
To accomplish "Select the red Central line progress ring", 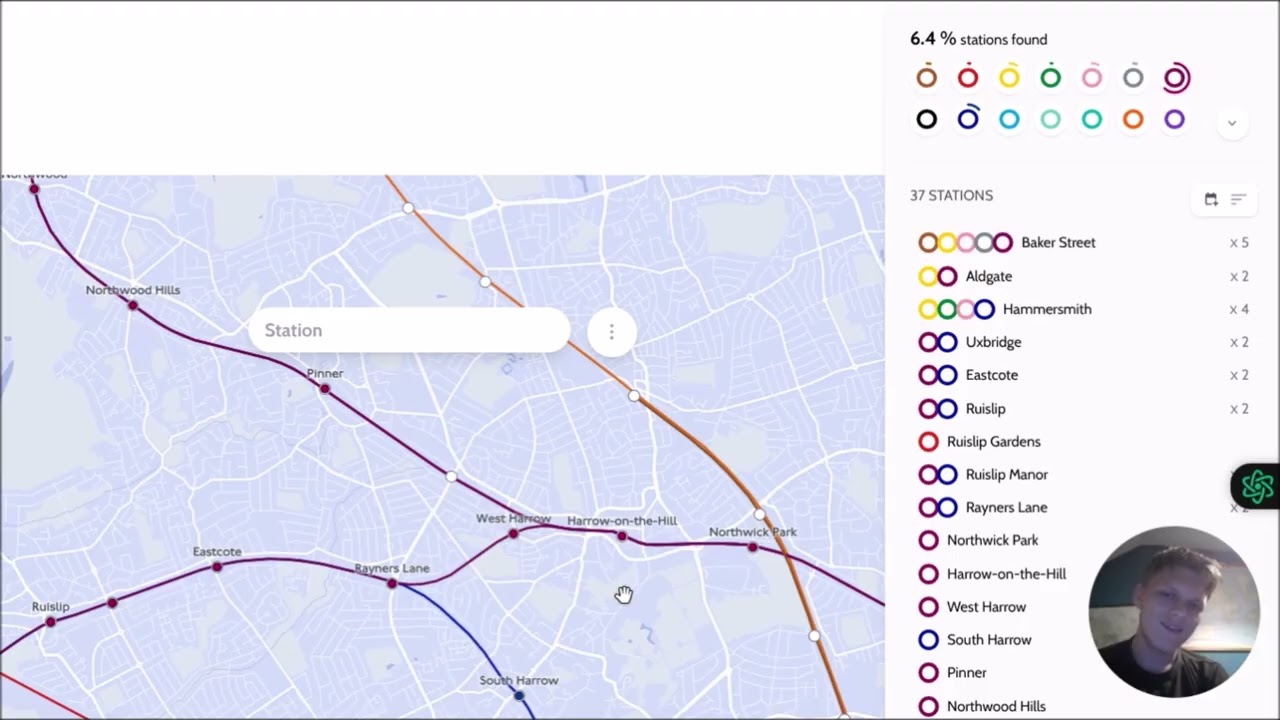I will point(968,77).
